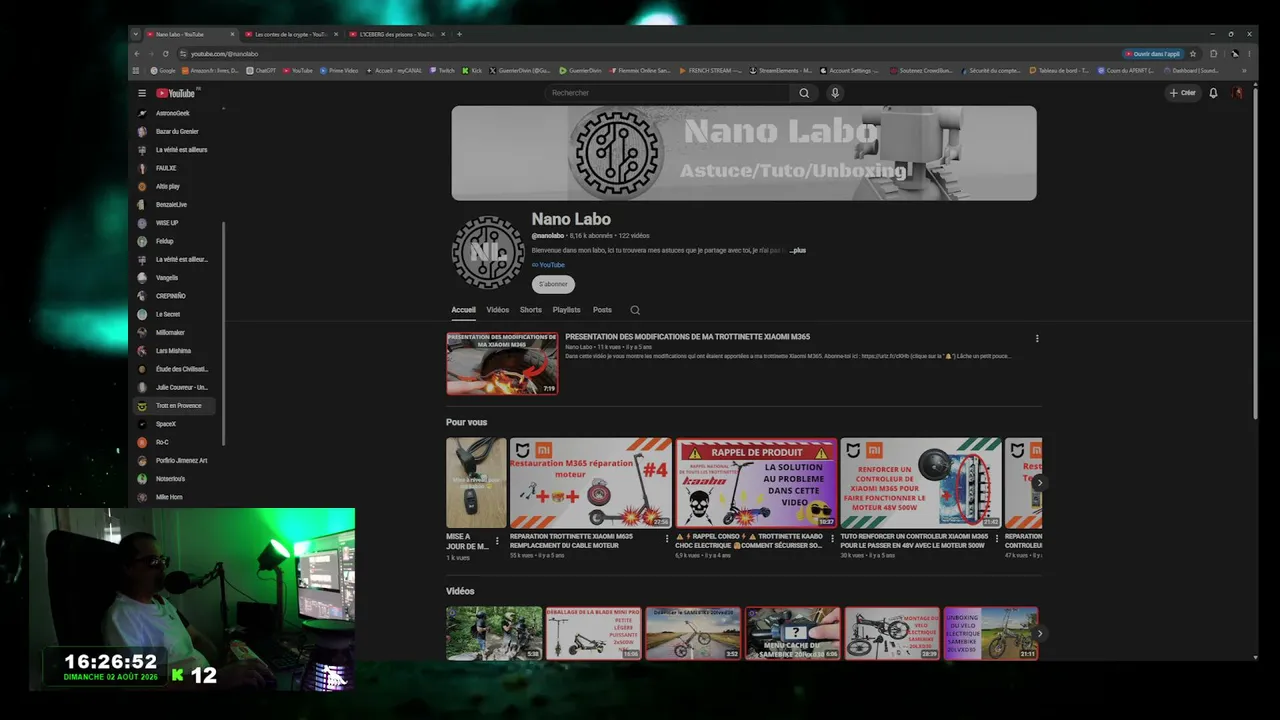Screen dimensions: 1280x720
Task: Show more hidden bookmarks chevron
Action: pyautogui.click(x=1245, y=71)
